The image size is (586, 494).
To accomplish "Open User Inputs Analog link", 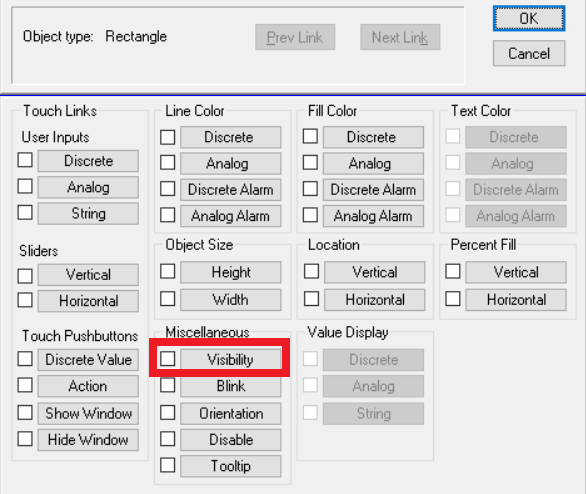I will tap(88, 187).
